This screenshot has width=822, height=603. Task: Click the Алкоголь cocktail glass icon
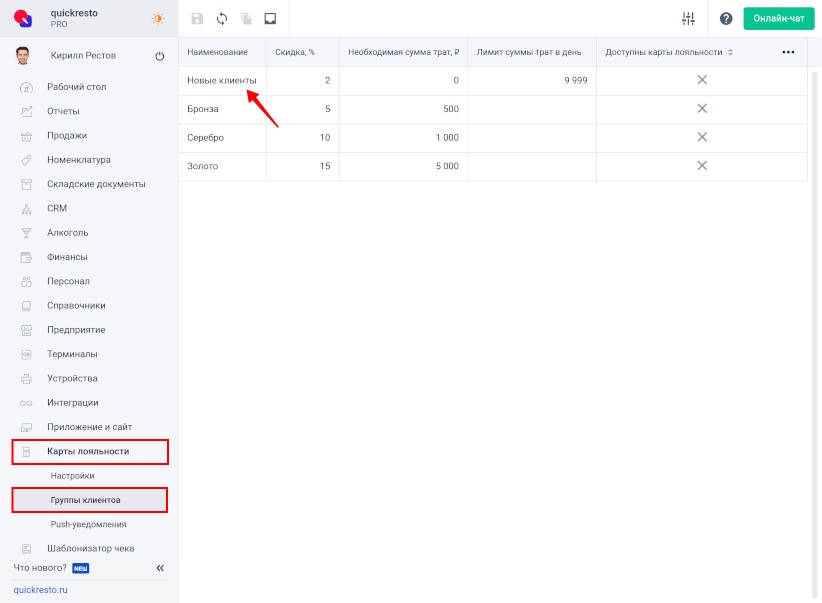[x=26, y=233]
